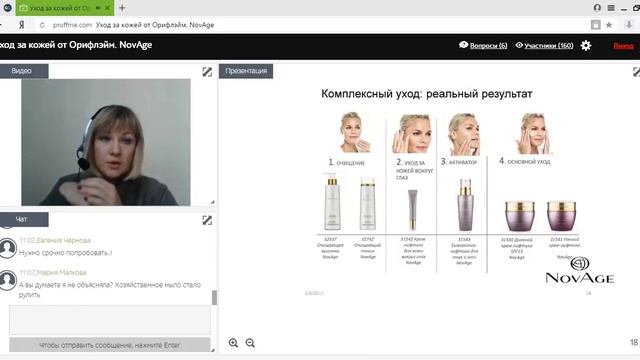The height and width of the screenshot is (360, 640).
Task: Select the Чат panel tab
Action: click(24, 220)
